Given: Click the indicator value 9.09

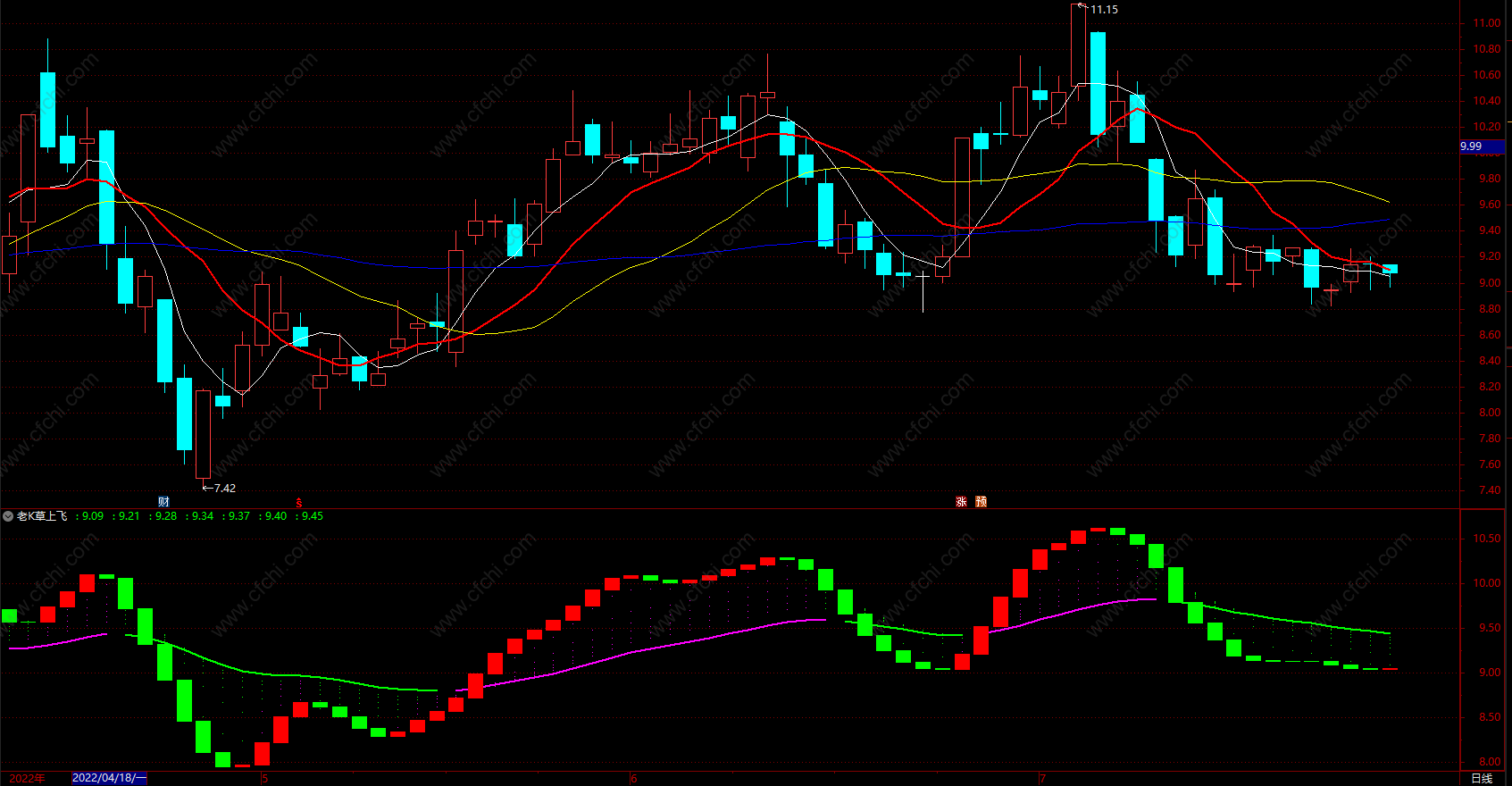Looking at the screenshot, I should [93, 516].
